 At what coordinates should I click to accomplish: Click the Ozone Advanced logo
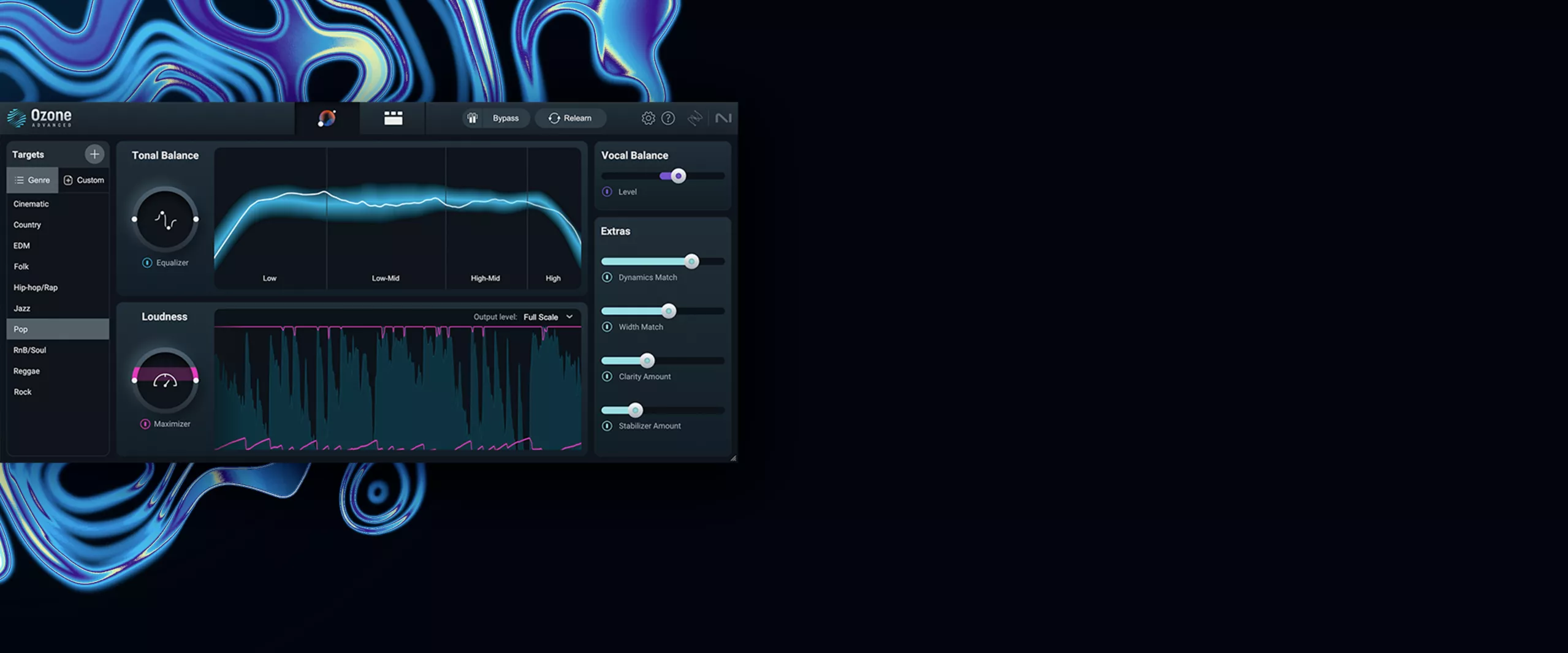pyautogui.click(x=39, y=118)
